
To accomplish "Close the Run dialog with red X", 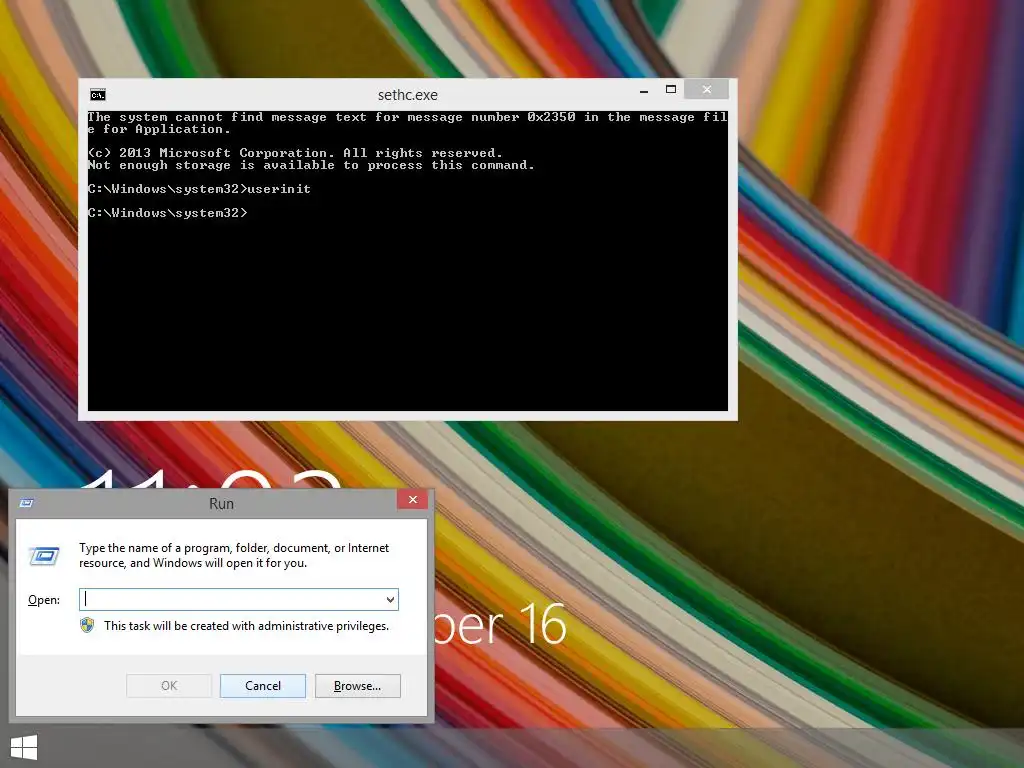I will tap(413, 500).
